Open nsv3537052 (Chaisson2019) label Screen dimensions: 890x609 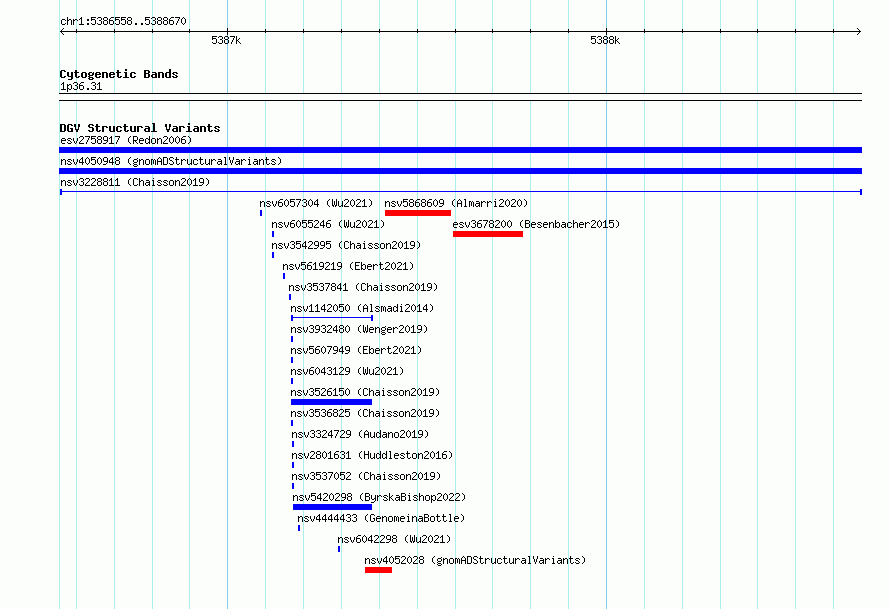[366, 476]
